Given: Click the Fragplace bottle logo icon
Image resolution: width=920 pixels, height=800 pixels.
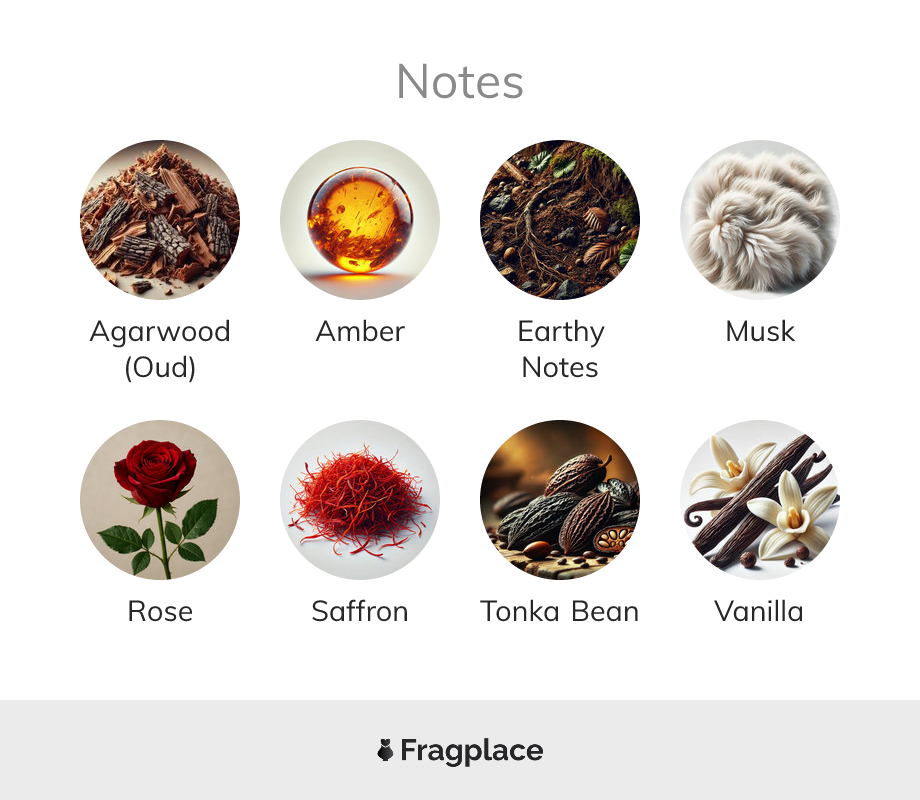Looking at the screenshot, I should (385, 750).
